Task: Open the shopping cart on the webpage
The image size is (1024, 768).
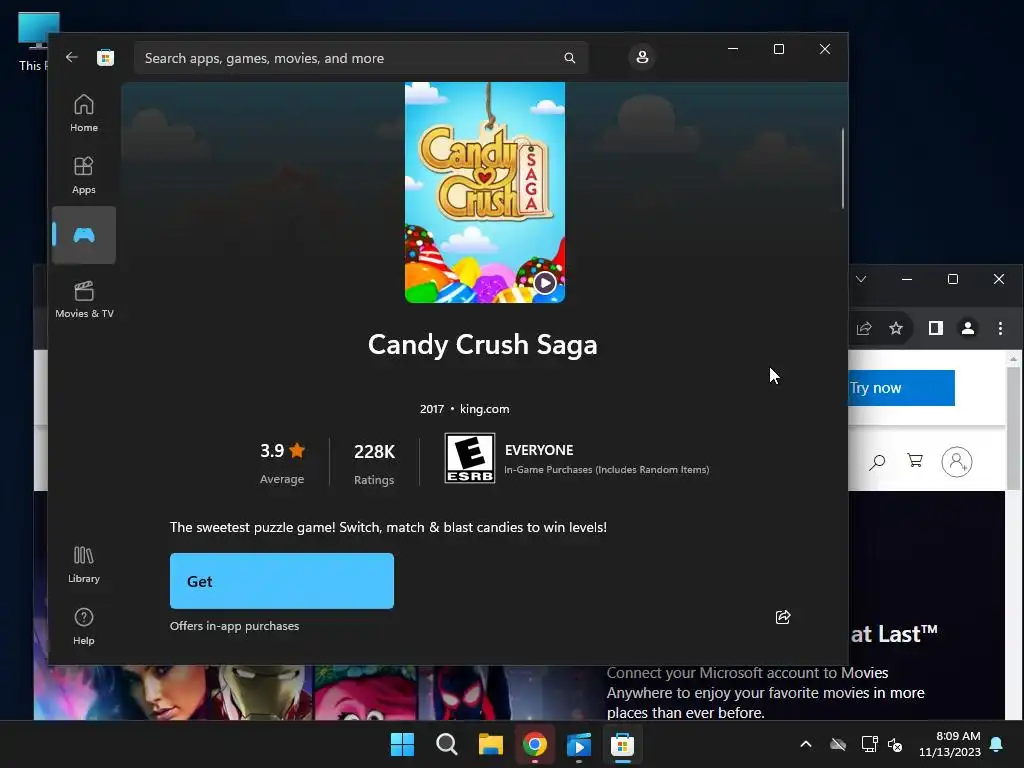Action: pyautogui.click(x=915, y=461)
